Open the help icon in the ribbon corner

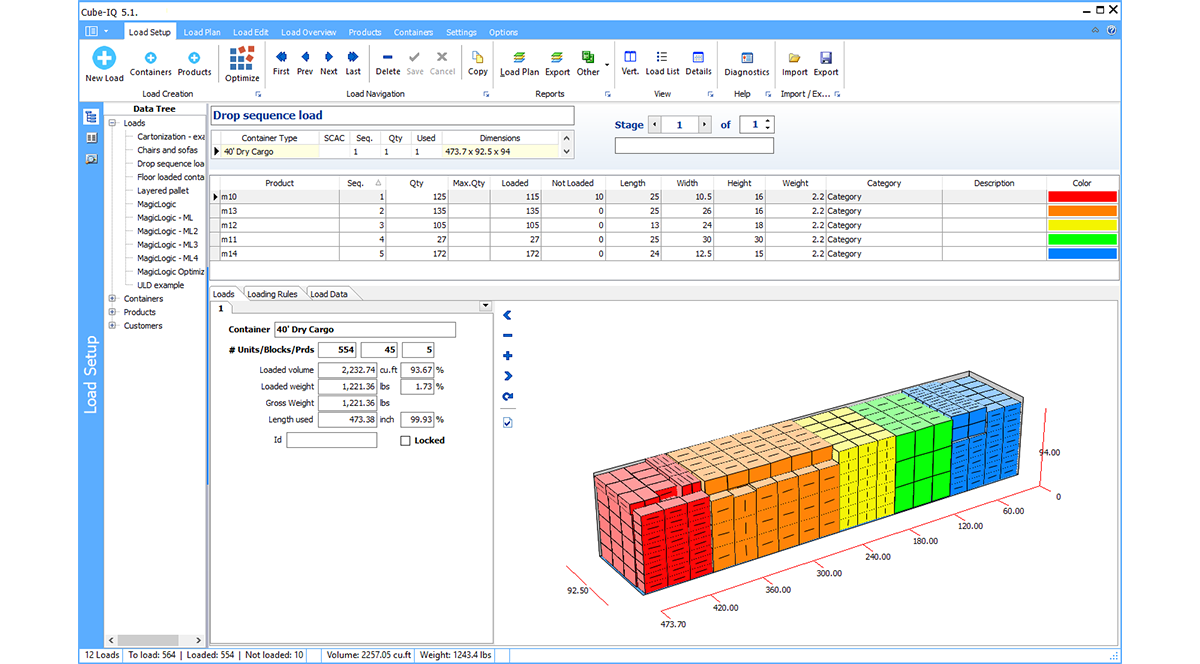click(1112, 31)
